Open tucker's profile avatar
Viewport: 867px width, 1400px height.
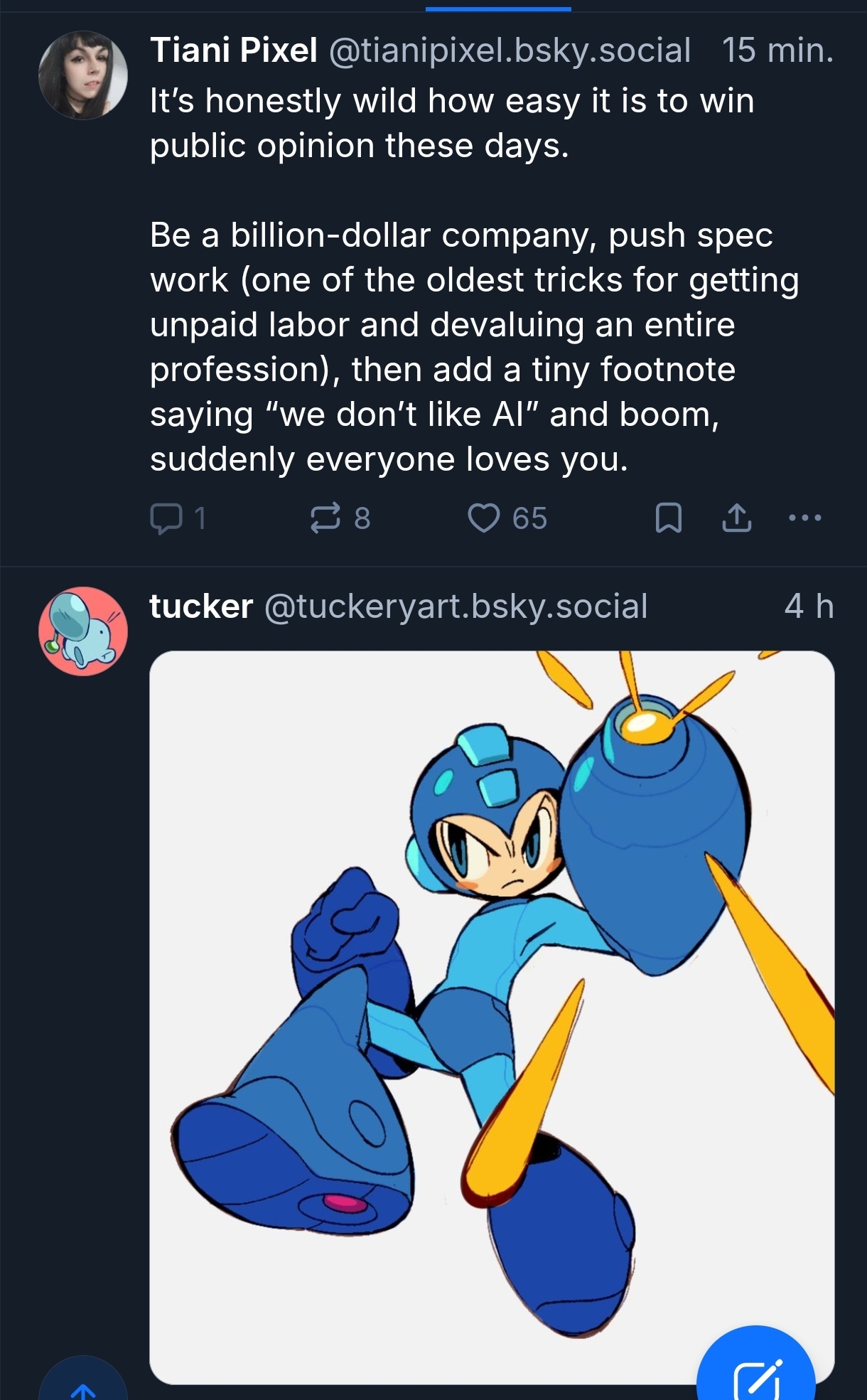pos(83,631)
